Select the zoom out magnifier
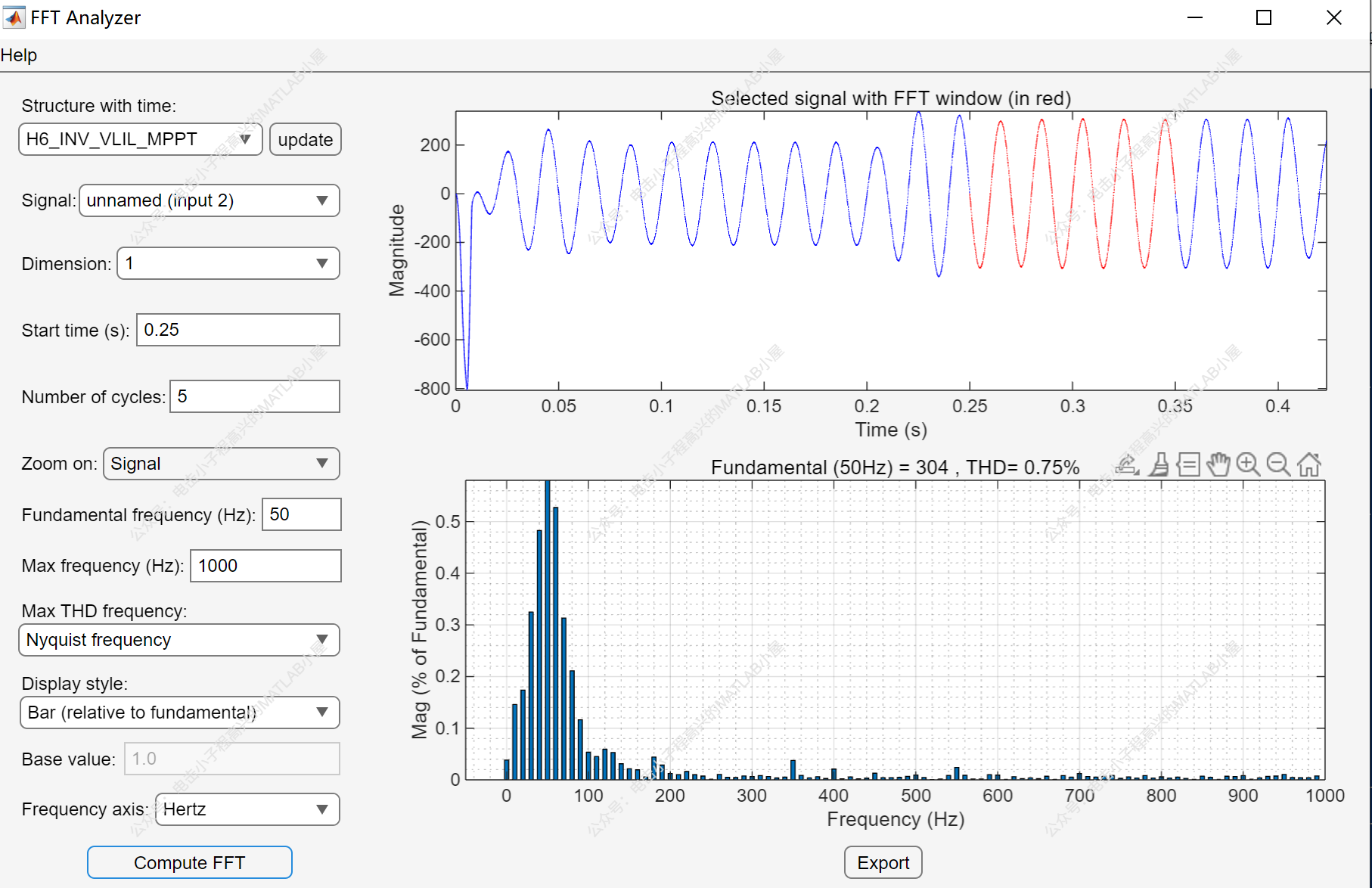This screenshot has width=1372, height=888. point(1278,464)
